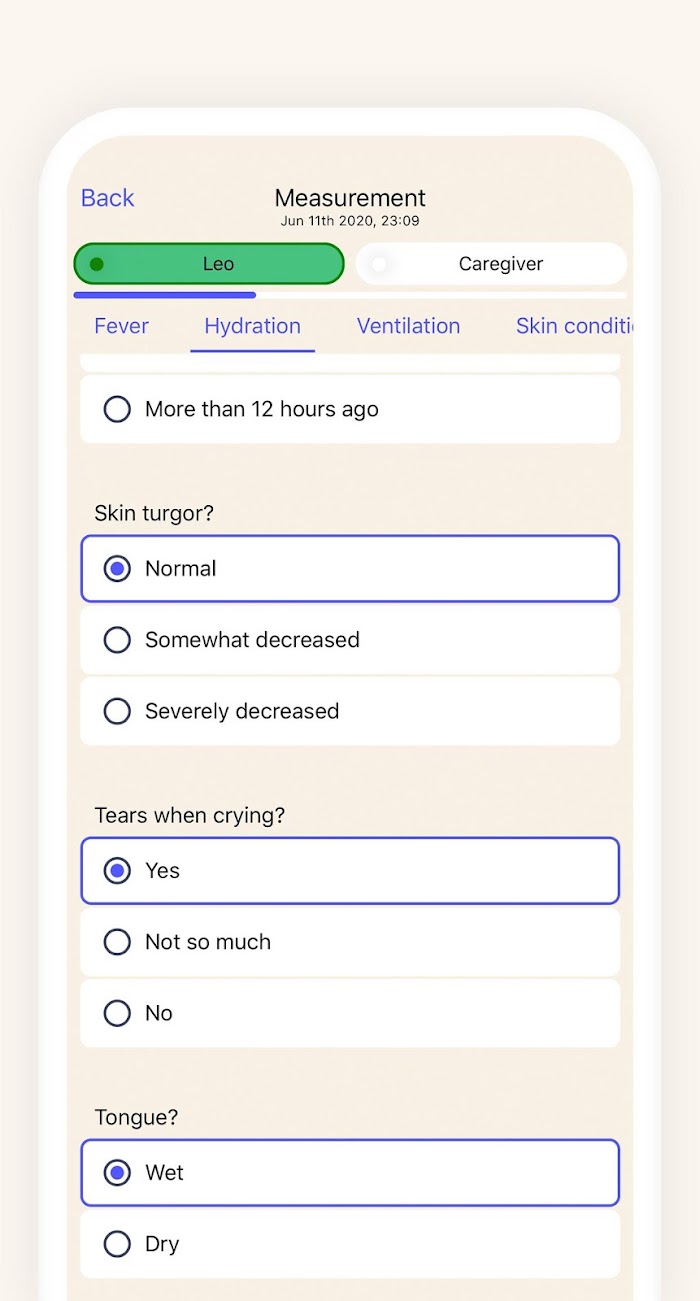The height and width of the screenshot is (1301, 700).
Task: Tap the green dot on Leo pill
Action: pyautogui.click(x=97, y=264)
